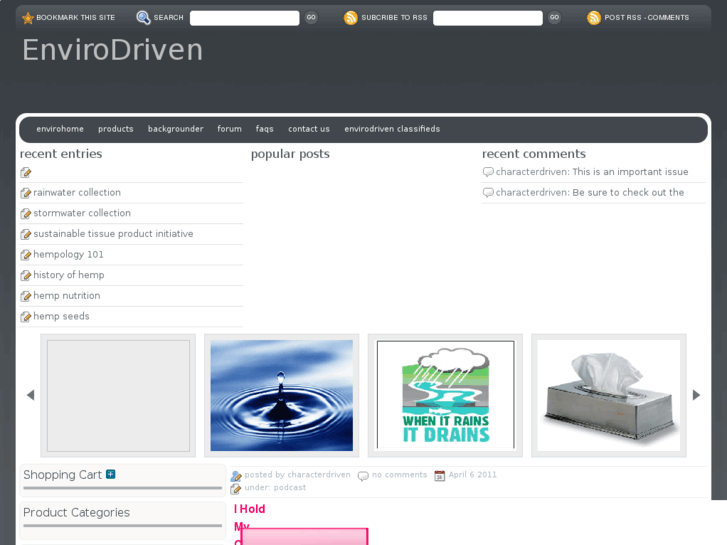Open the products menu item

(115, 129)
